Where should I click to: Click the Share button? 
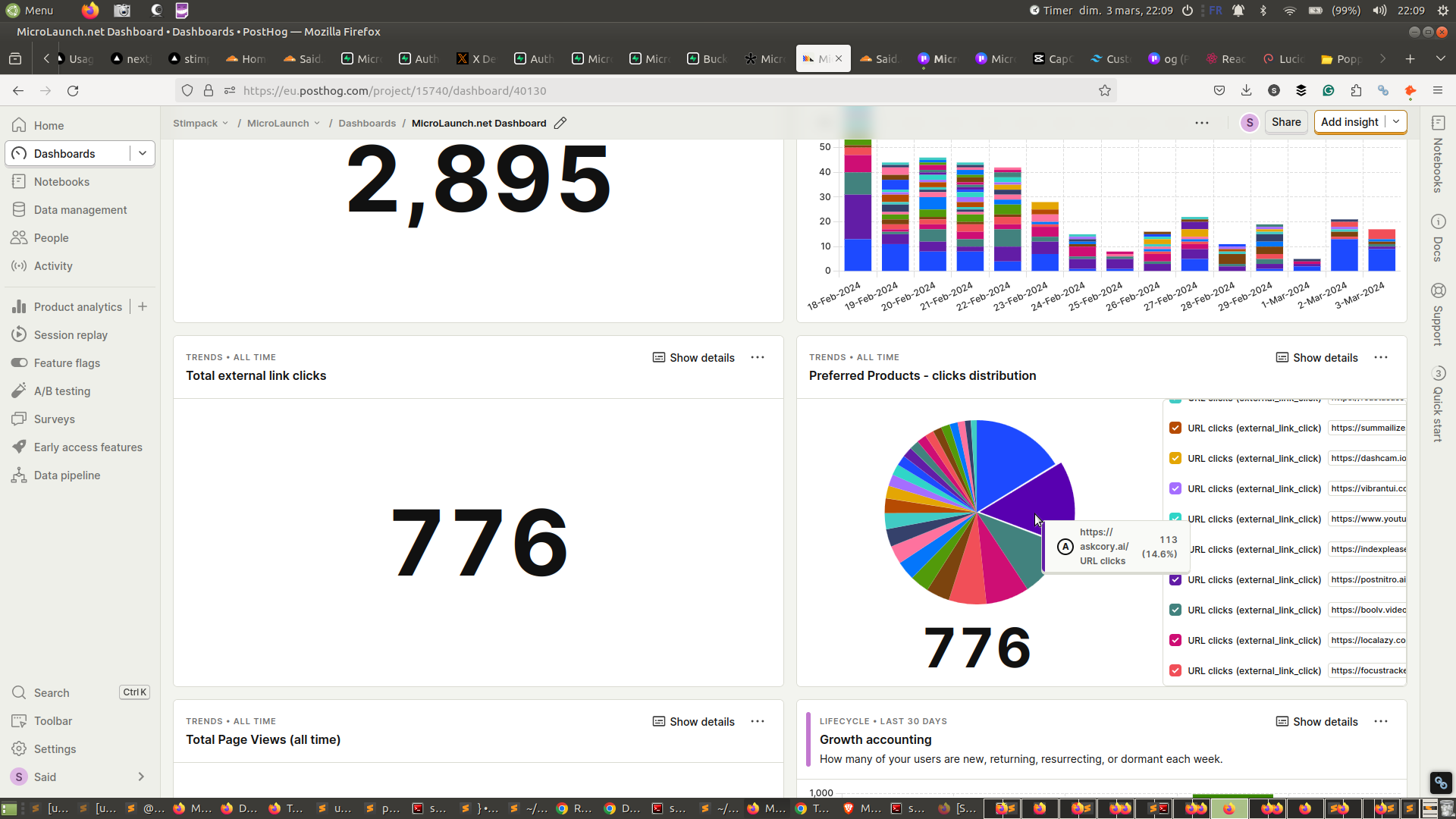click(x=1286, y=121)
